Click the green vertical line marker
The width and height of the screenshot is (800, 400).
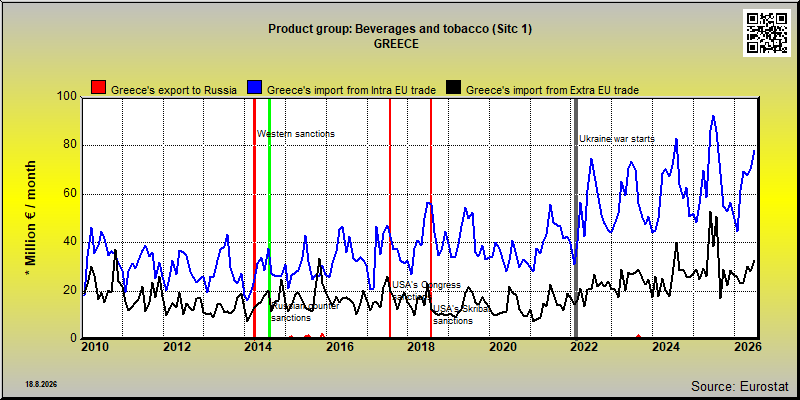coord(269,218)
